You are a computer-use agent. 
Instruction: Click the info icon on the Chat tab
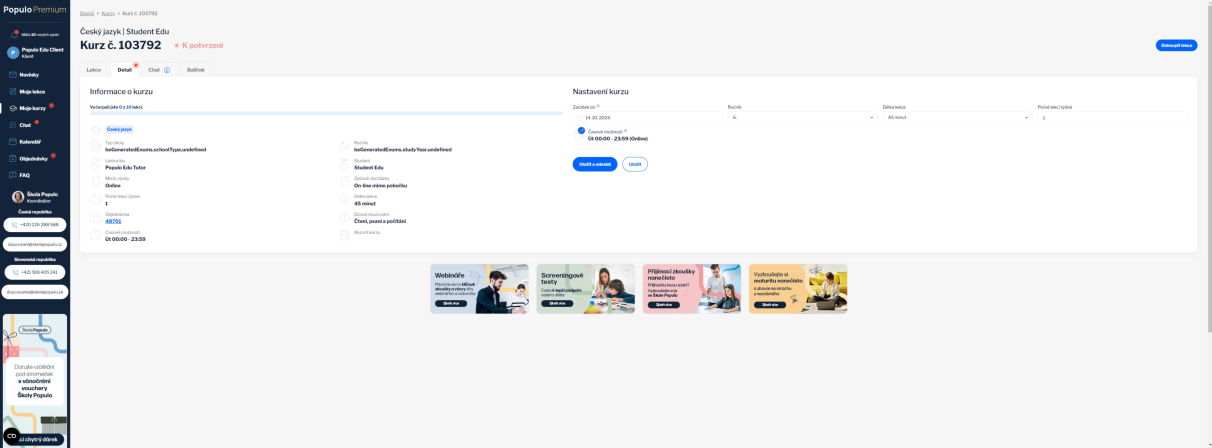167,70
